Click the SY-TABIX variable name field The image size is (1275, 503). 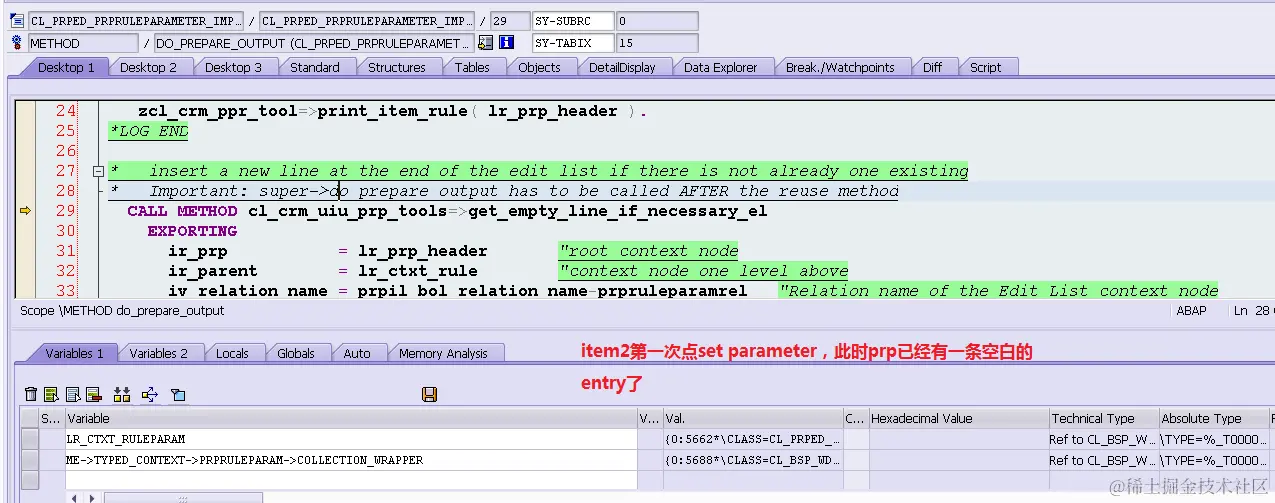pos(572,43)
